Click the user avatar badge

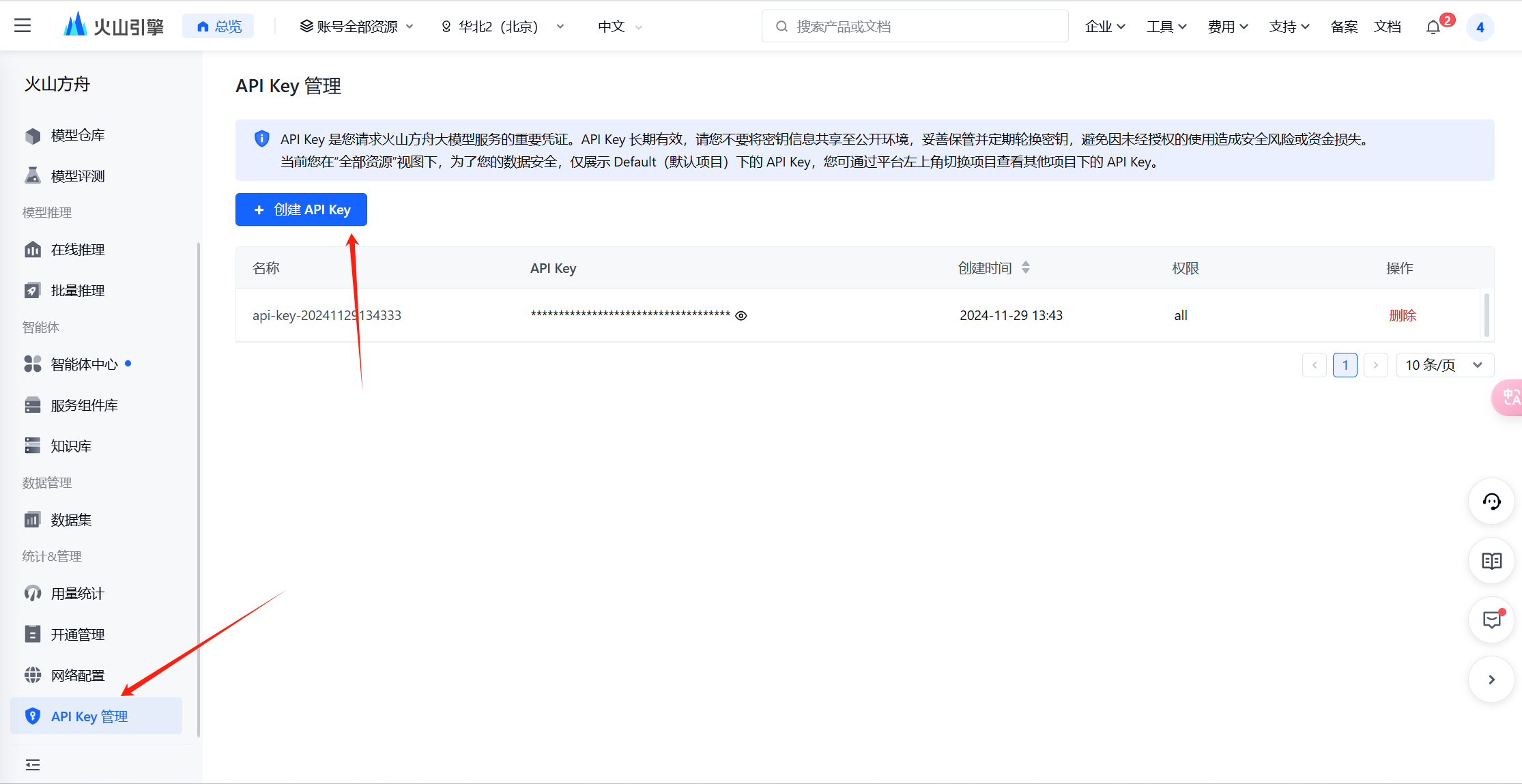point(1480,27)
